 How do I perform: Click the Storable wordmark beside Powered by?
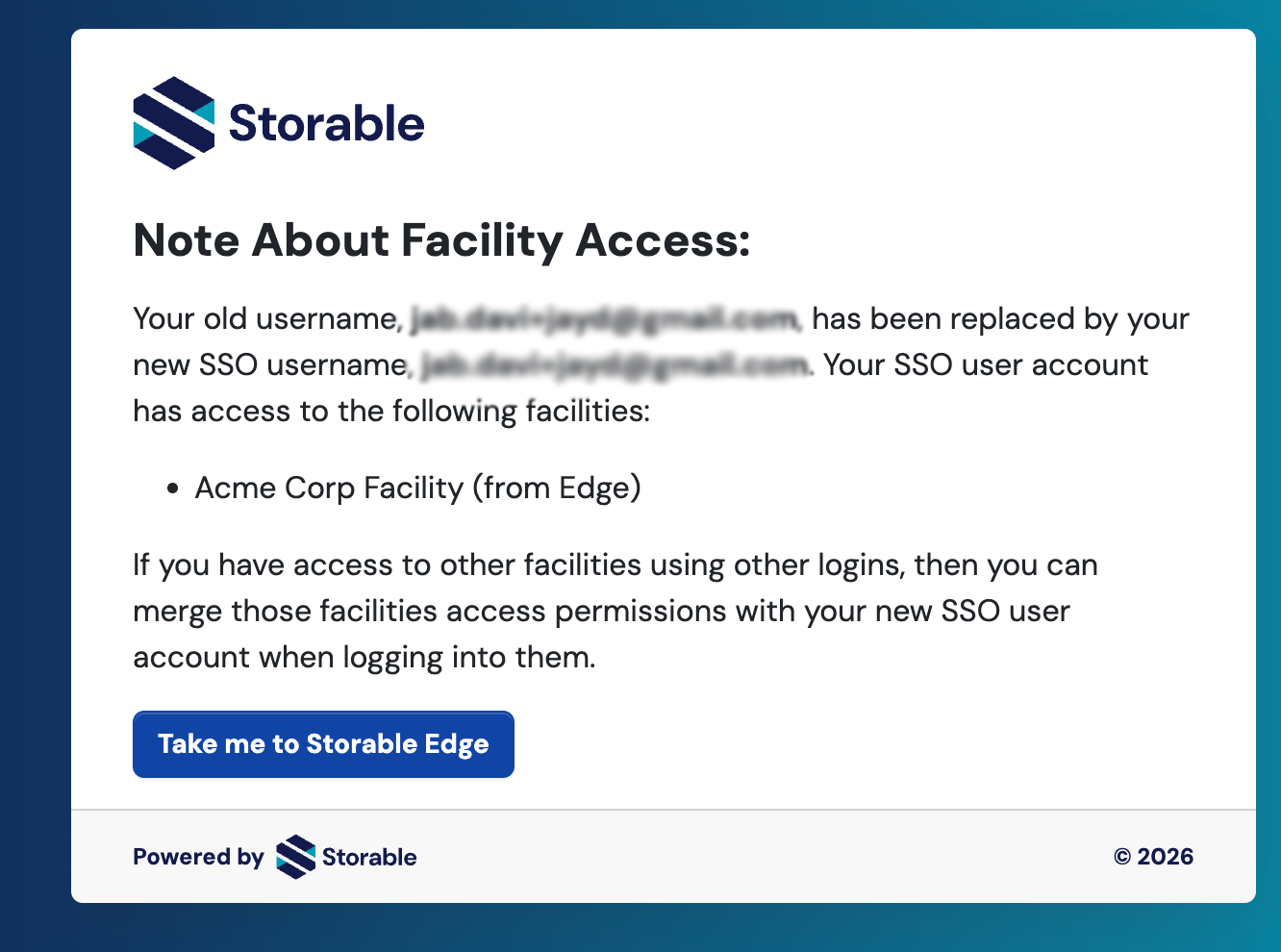[368, 857]
